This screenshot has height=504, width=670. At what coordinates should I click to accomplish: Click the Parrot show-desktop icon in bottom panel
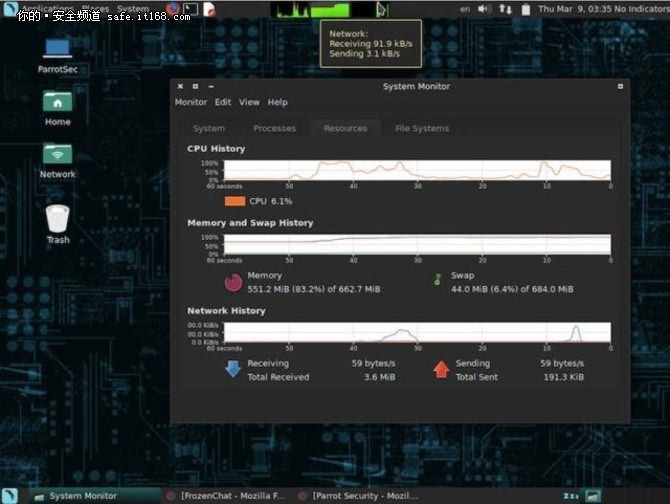pos(10,495)
